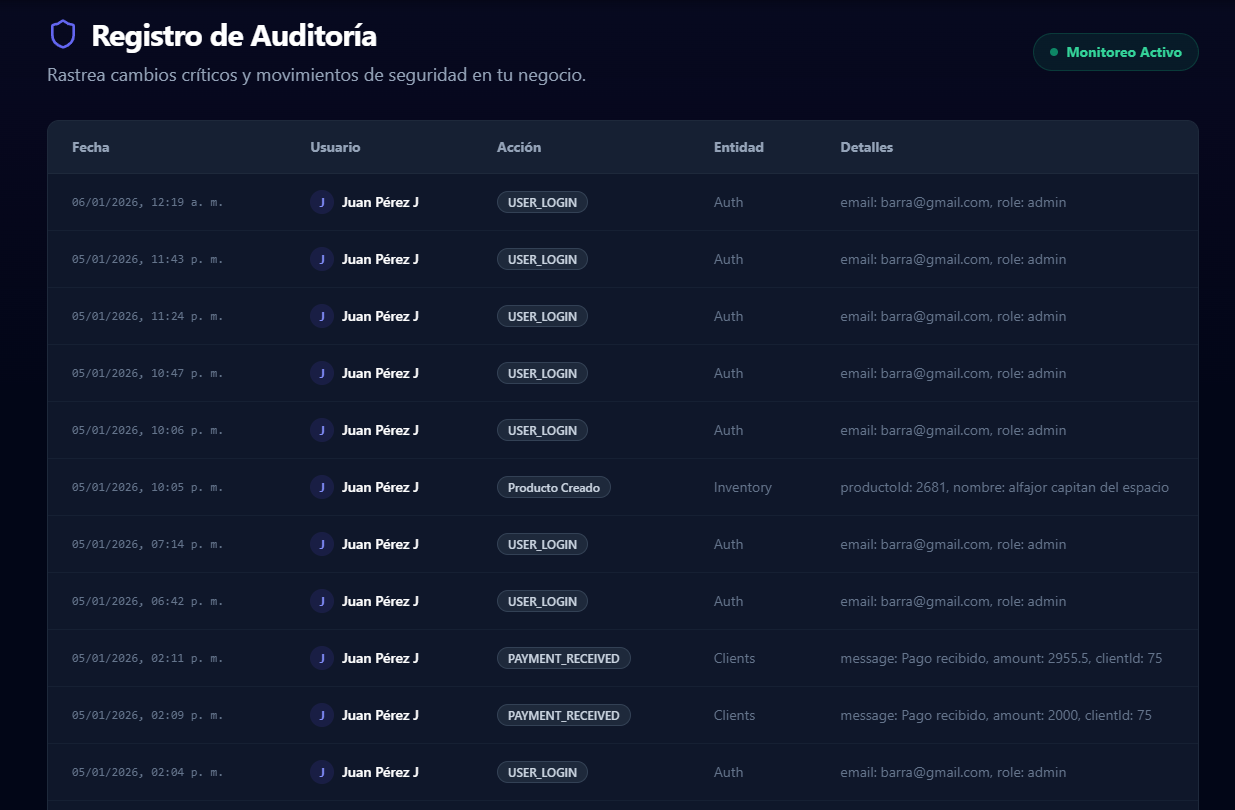Click the avatar in the Producto Creado row

321,487
